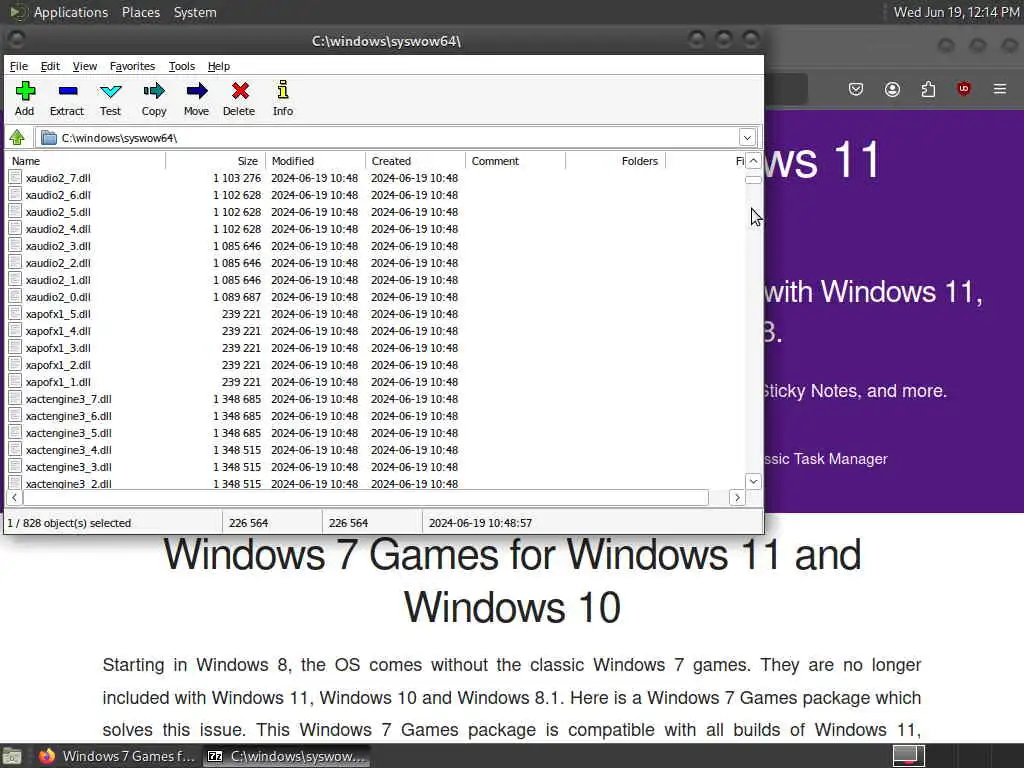Click the Move toolbar icon
The height and width of the screenshot is (768, 1024).
coord(197,91)
